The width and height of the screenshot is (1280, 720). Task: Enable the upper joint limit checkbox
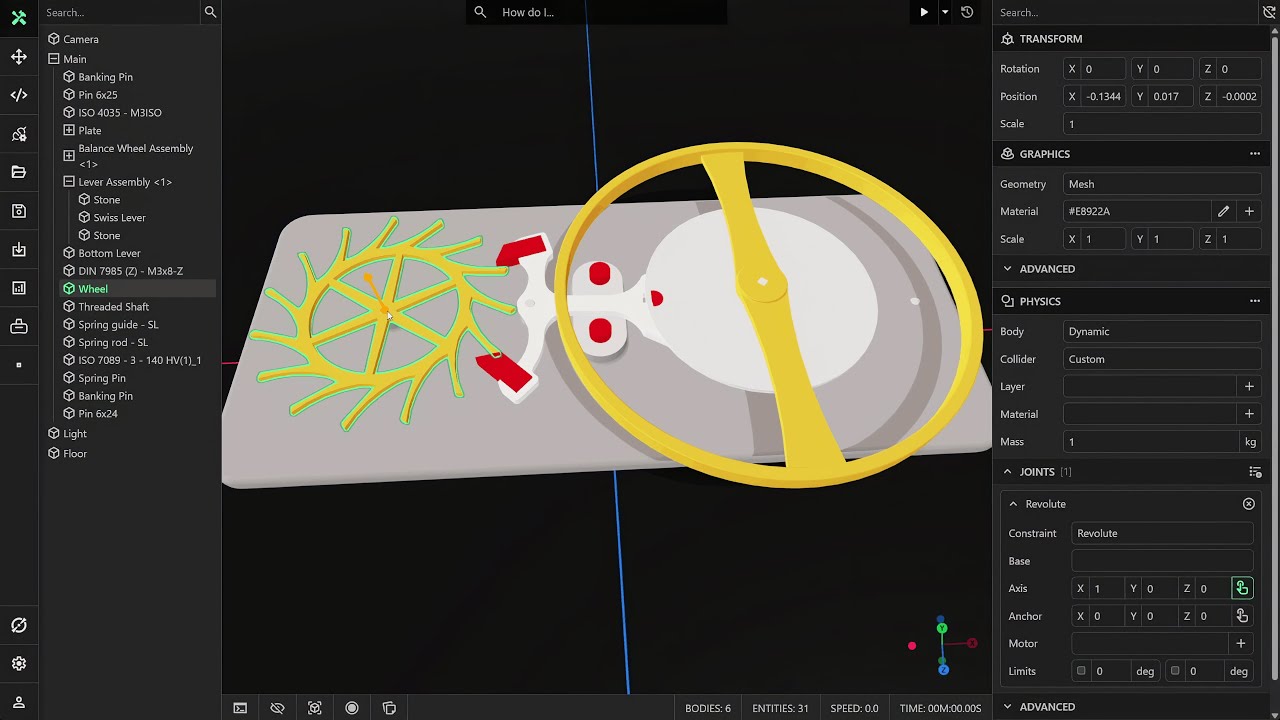1175,671
